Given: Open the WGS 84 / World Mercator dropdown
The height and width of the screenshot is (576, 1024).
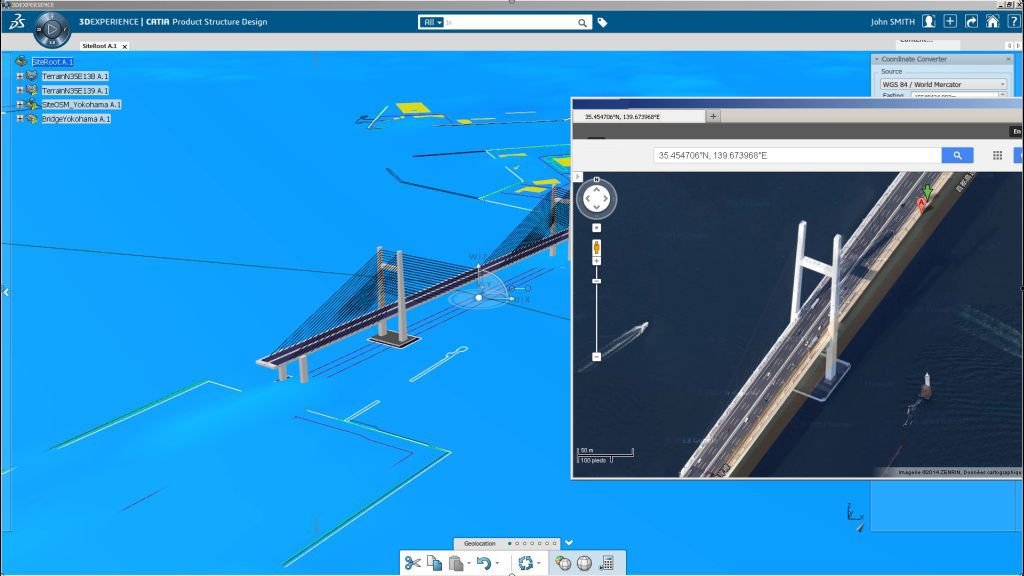Looking at the screenshot, I should (942, 84).
